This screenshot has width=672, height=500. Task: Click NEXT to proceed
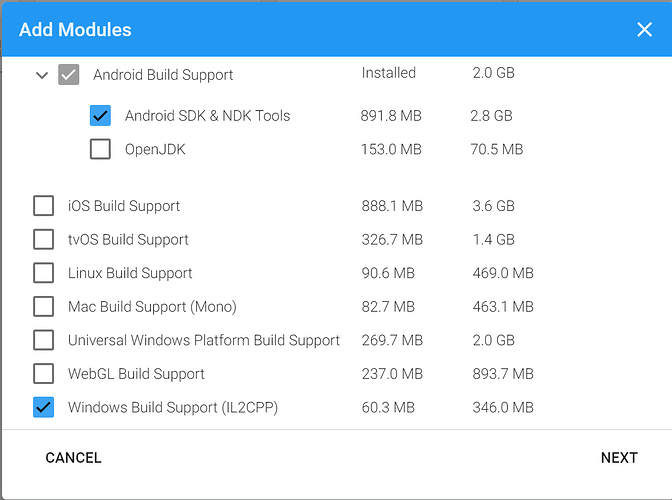(x=619, y=458)
